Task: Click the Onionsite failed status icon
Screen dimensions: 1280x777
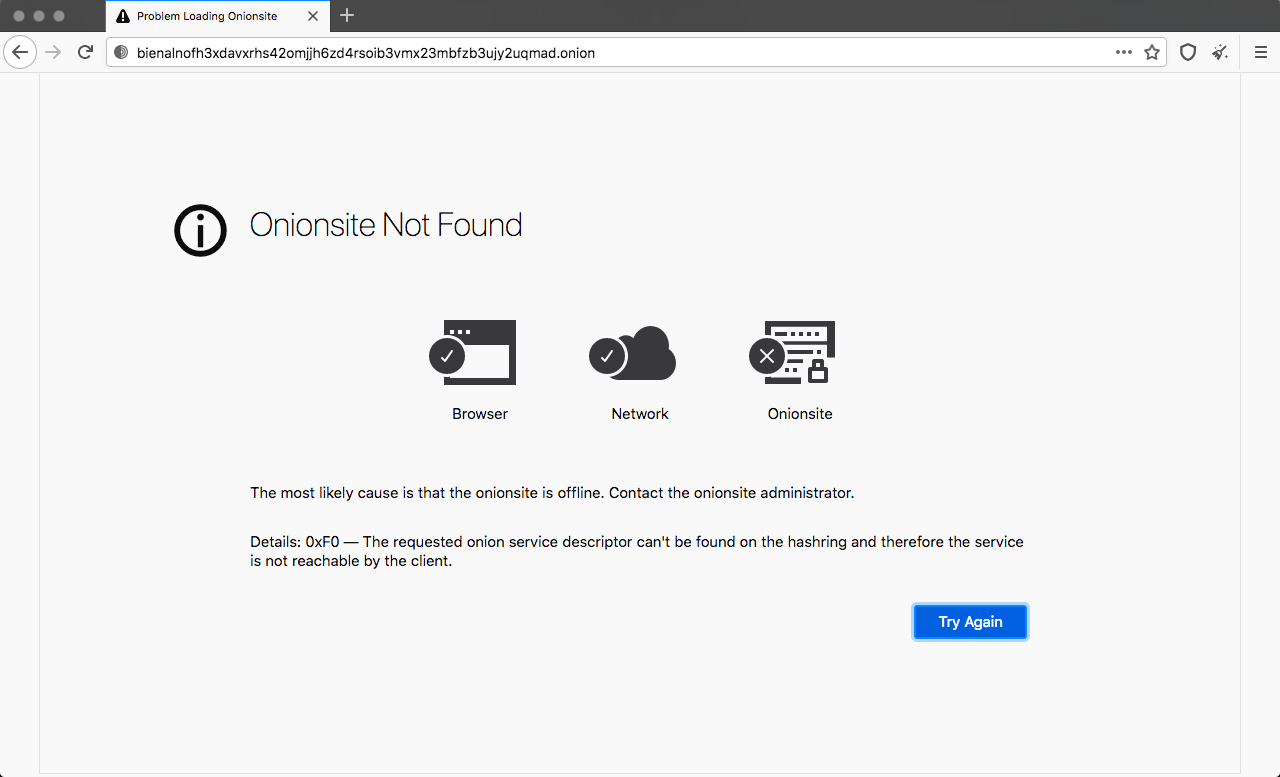Action: click(792, 352)
